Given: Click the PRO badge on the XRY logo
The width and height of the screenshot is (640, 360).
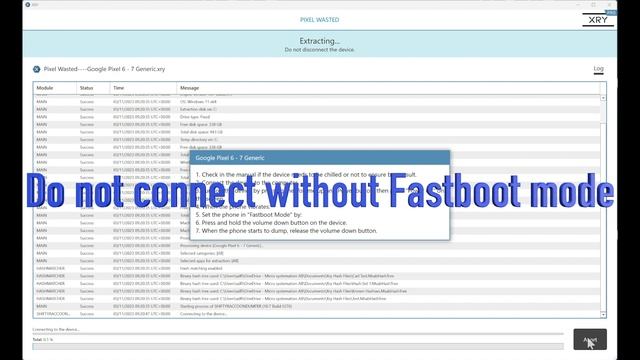Looking at the screenshot, I should [611, 13].
